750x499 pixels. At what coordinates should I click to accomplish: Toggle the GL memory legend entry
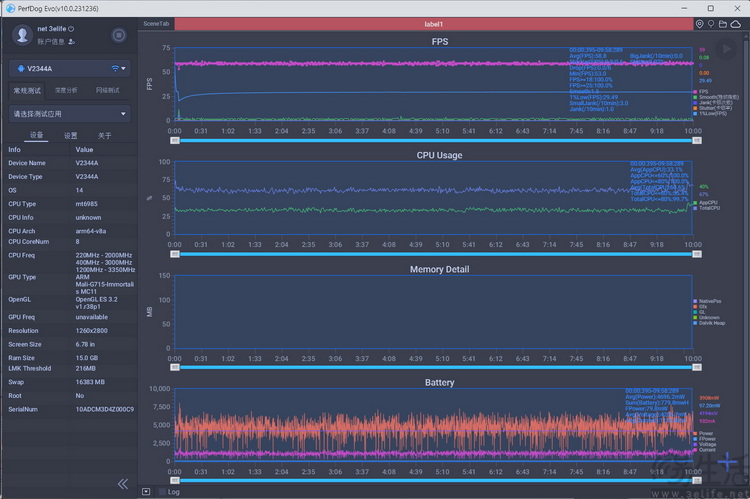699,312
